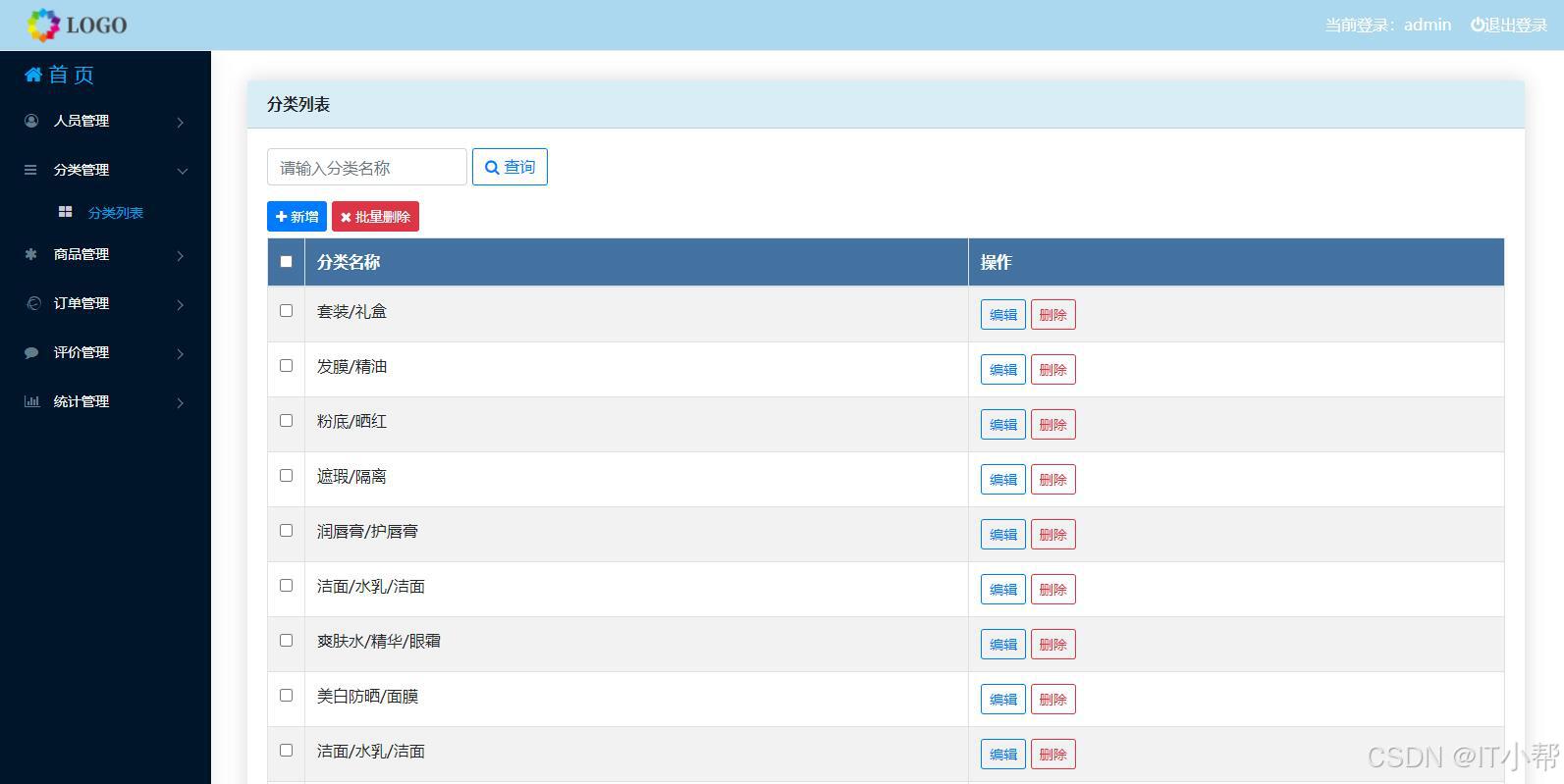Screen dimensions: 1564x784
Task: Click 退出登录 to log out
Action: [x=1508, y=25]
